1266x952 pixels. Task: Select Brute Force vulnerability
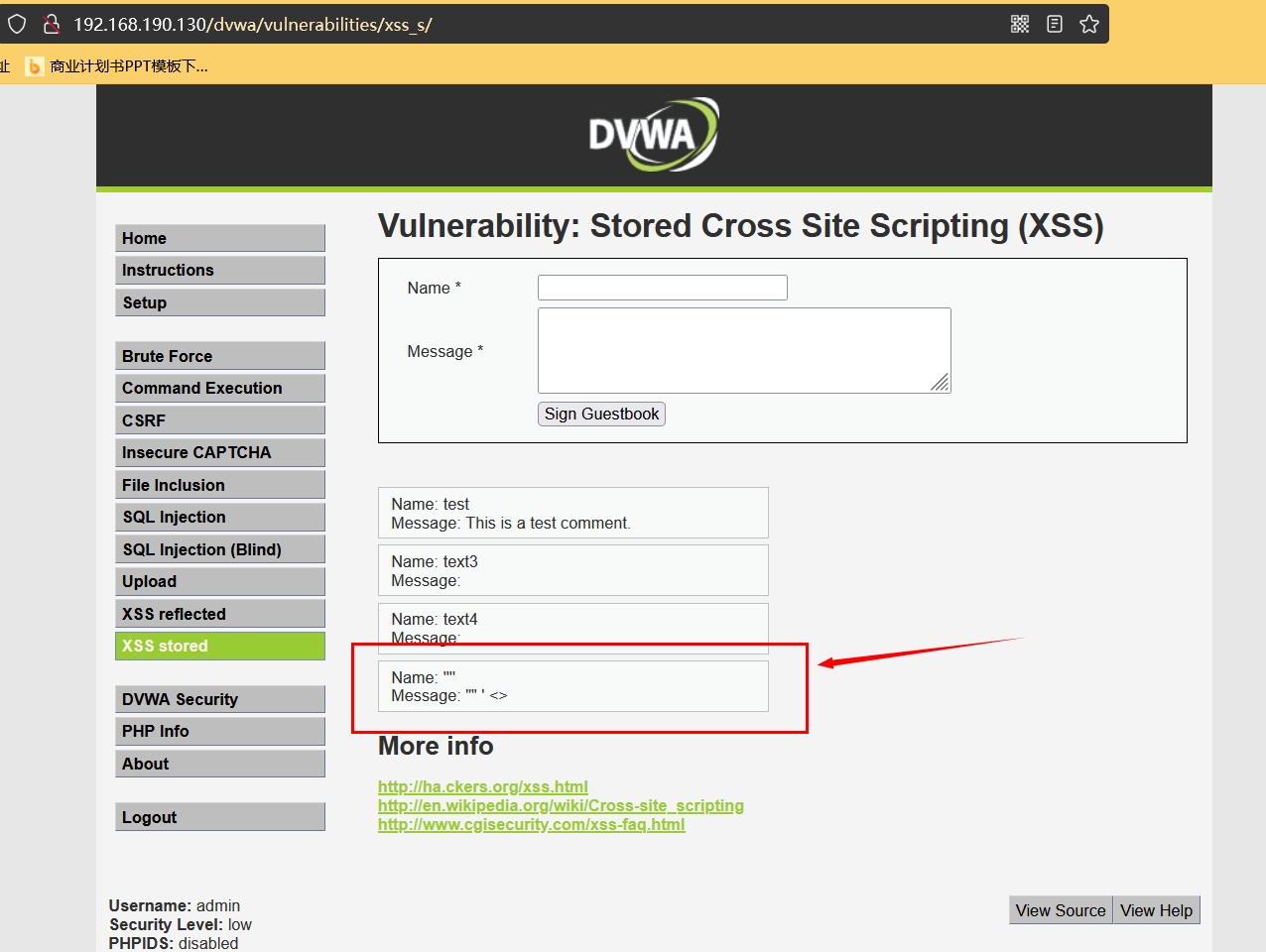[x=220, y=356]
